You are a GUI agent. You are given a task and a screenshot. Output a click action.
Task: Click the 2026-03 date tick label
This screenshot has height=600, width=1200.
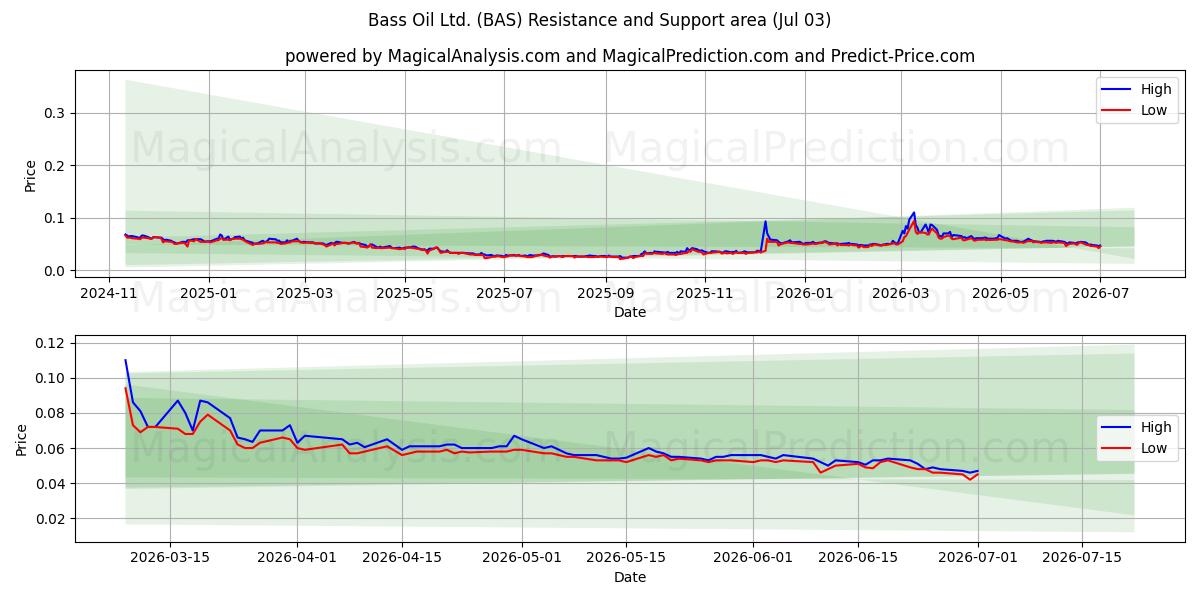[x=901, y=293]
